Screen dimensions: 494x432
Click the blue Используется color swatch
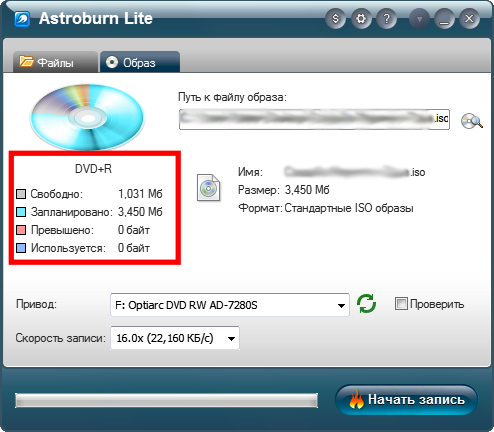tap(21, 248)
